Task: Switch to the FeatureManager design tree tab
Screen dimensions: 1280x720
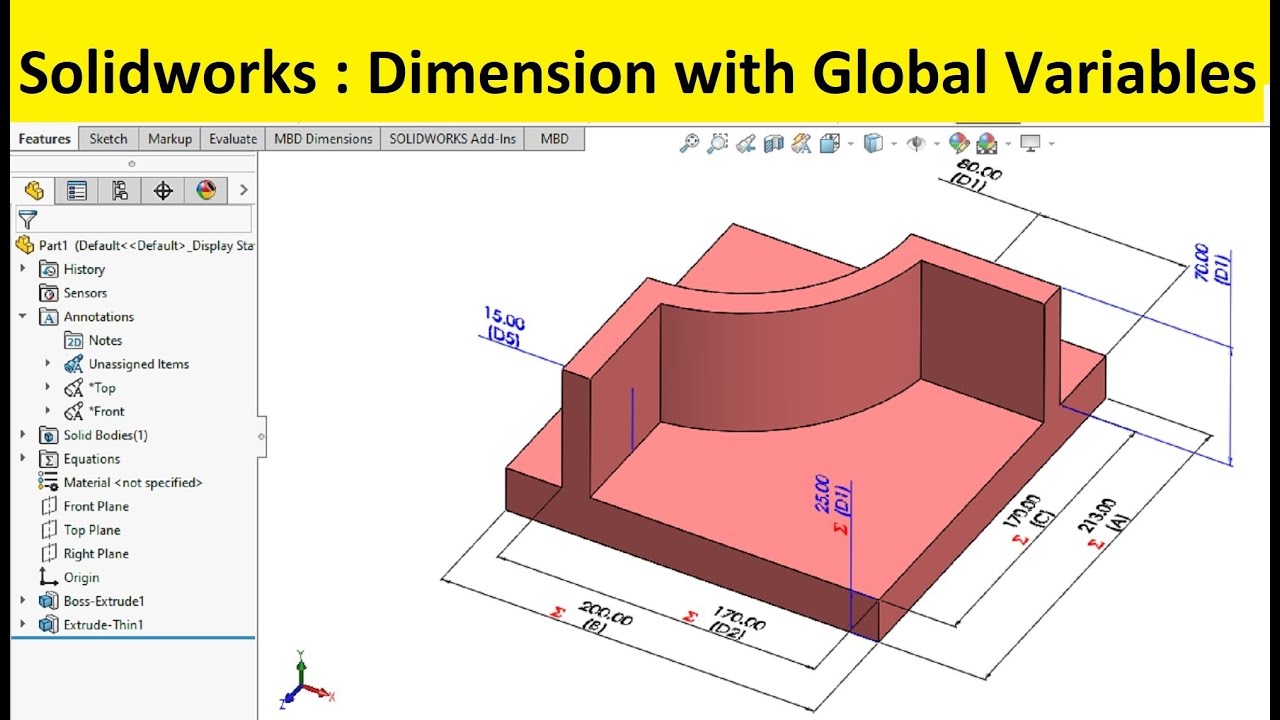Action: (x=34, y=190)
